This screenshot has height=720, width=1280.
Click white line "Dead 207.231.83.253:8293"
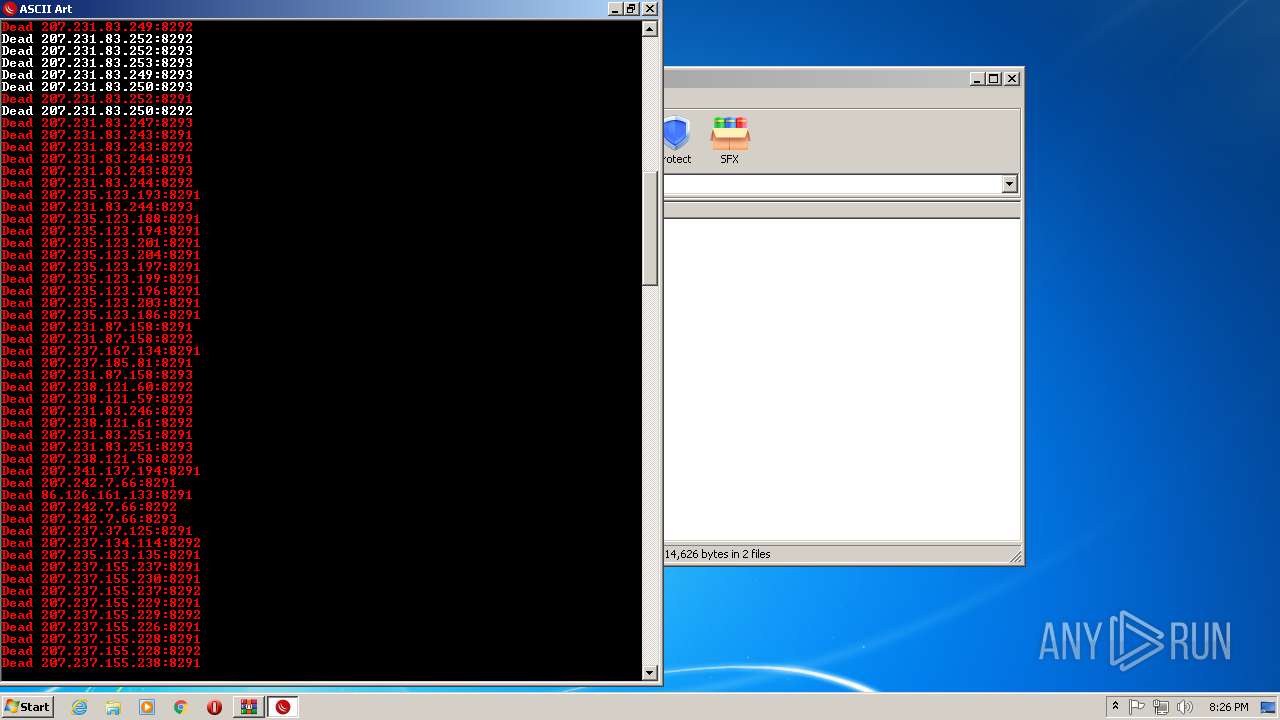point(97,63)
